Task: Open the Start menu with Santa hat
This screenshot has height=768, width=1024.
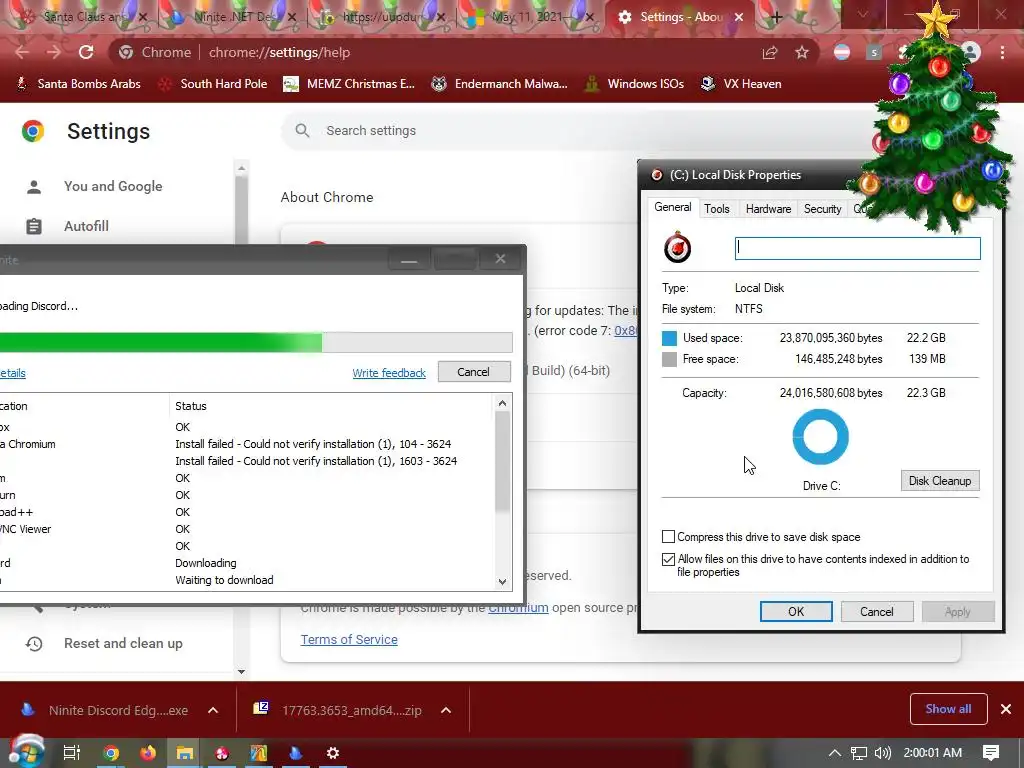Action: pyautogui.click(x=25, y=752)
